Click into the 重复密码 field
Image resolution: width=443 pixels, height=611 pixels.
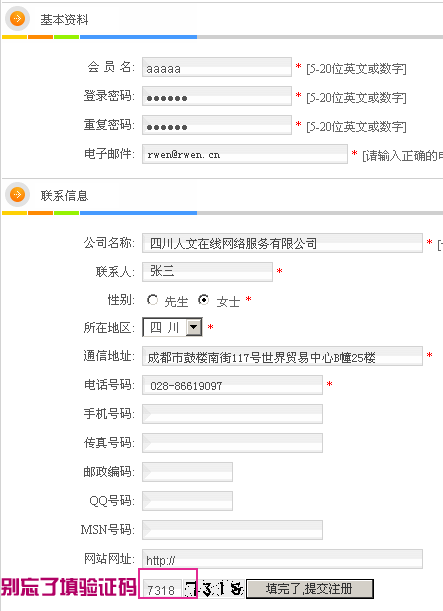[x=217, y=125]
